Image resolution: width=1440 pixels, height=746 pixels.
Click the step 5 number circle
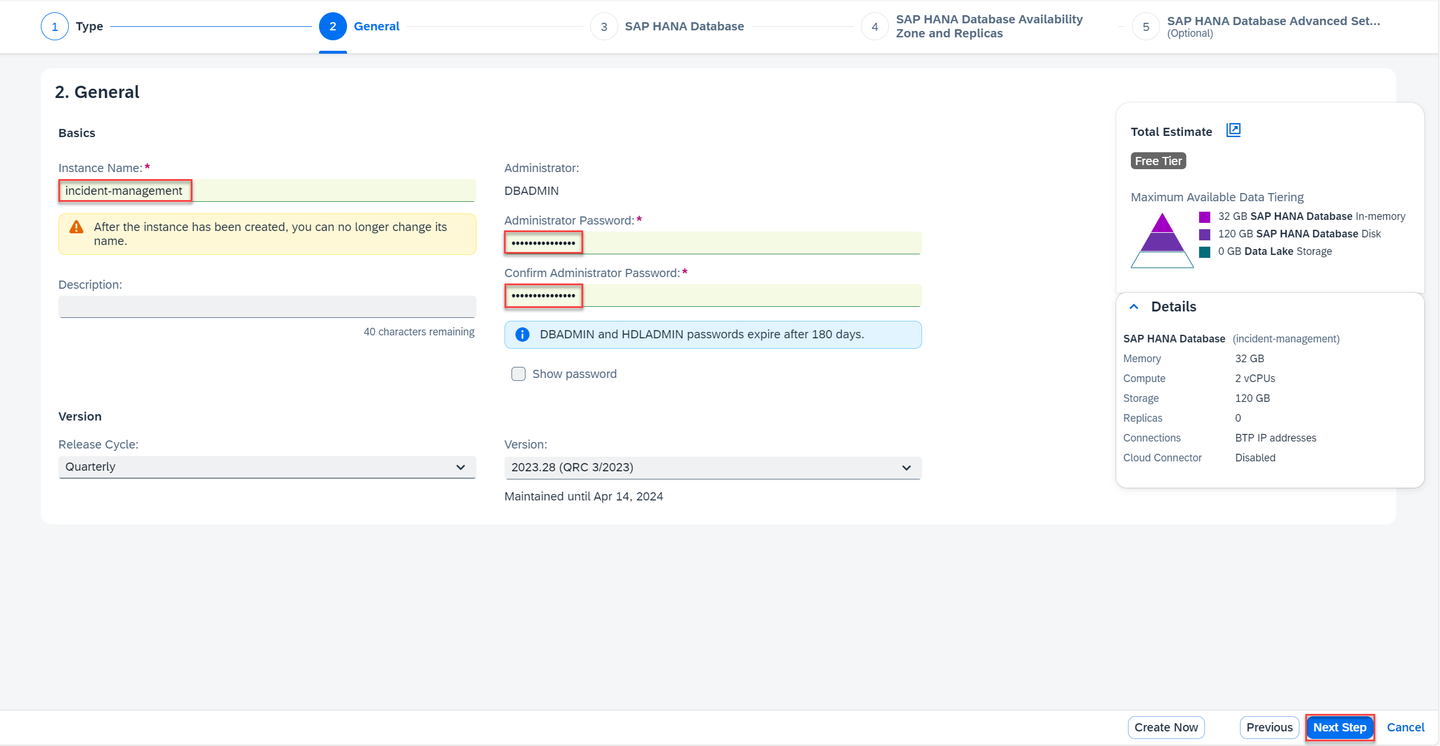[1146, 26]
